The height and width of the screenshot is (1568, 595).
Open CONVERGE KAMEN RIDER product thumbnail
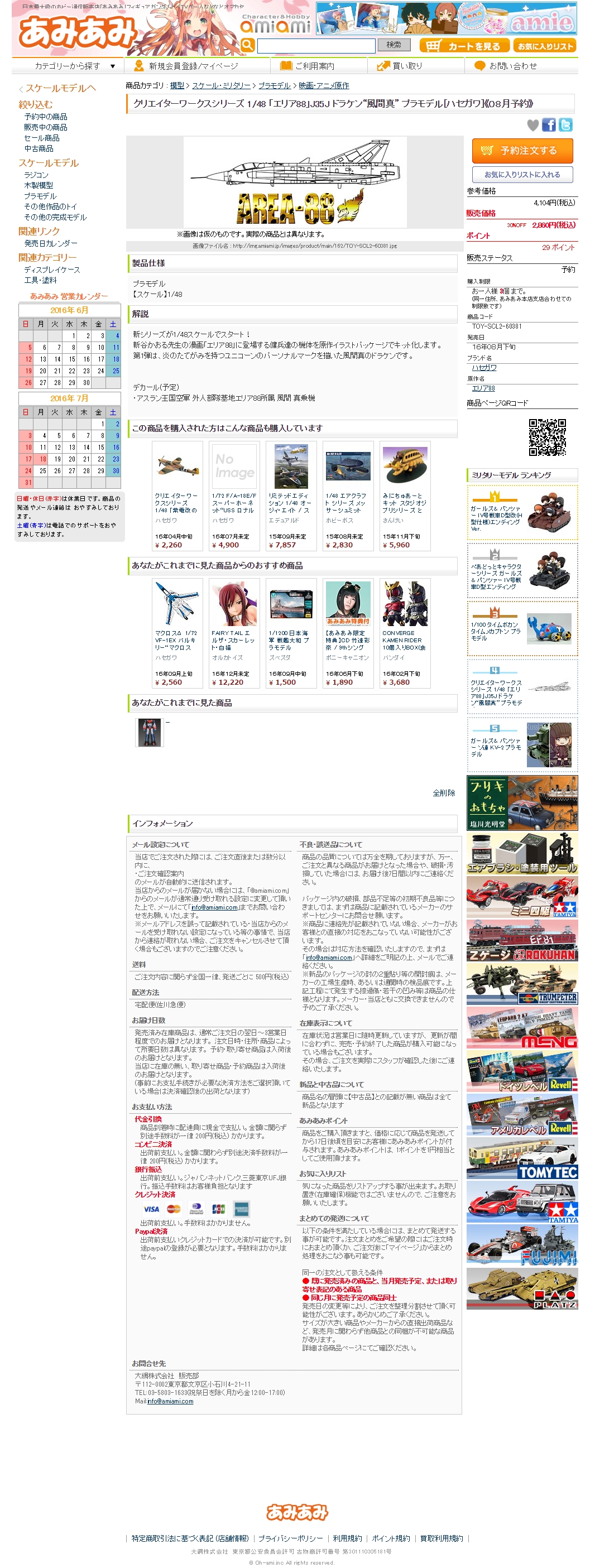[x=404, y=604]
